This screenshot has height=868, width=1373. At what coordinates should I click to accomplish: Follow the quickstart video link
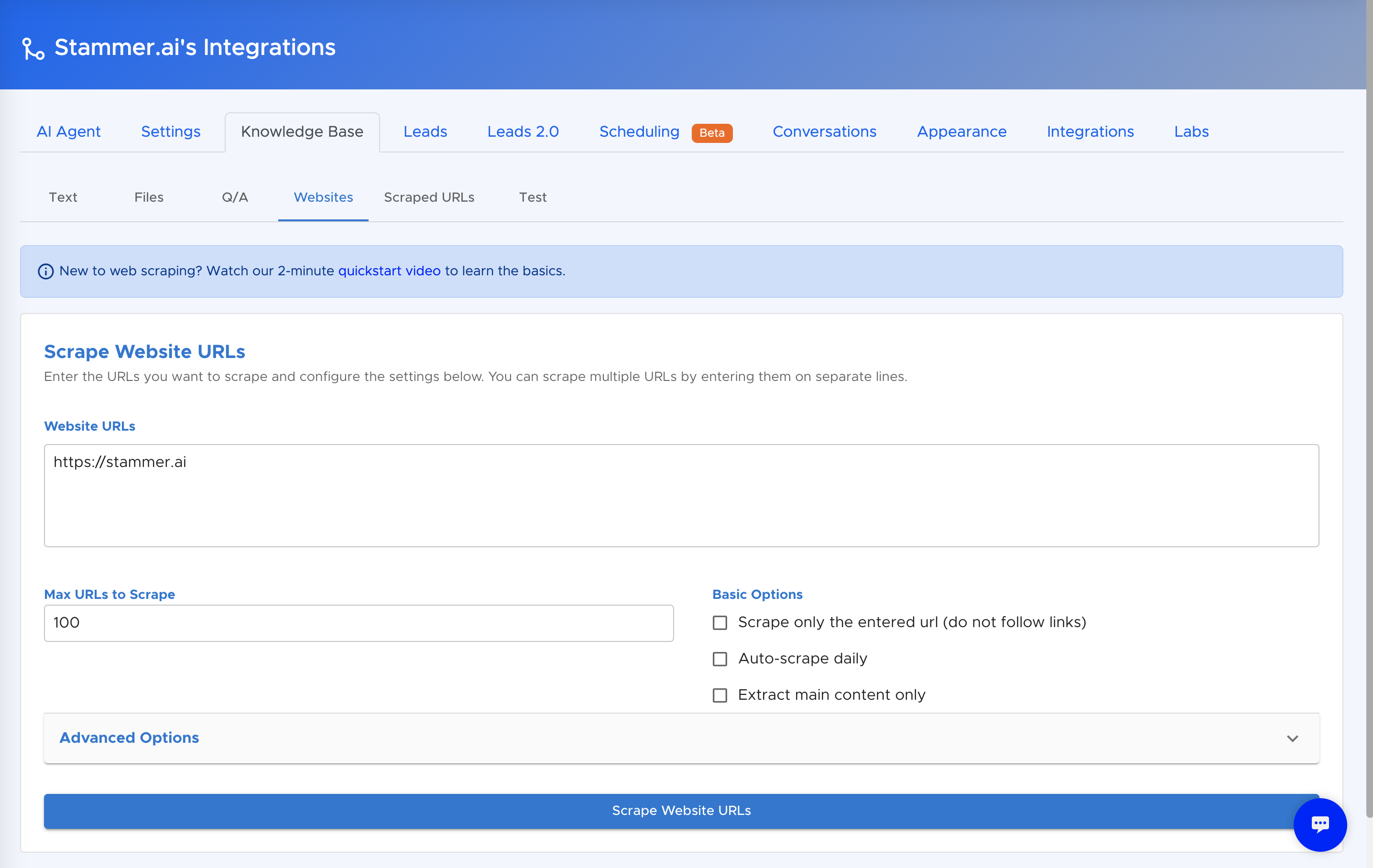tap(390, 271)
